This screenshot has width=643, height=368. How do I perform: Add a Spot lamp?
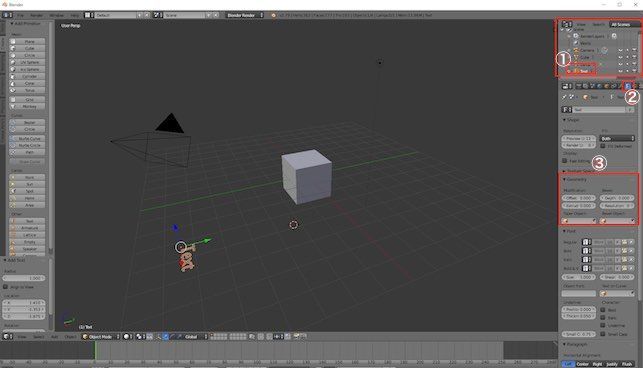click(x=27, y=192)
